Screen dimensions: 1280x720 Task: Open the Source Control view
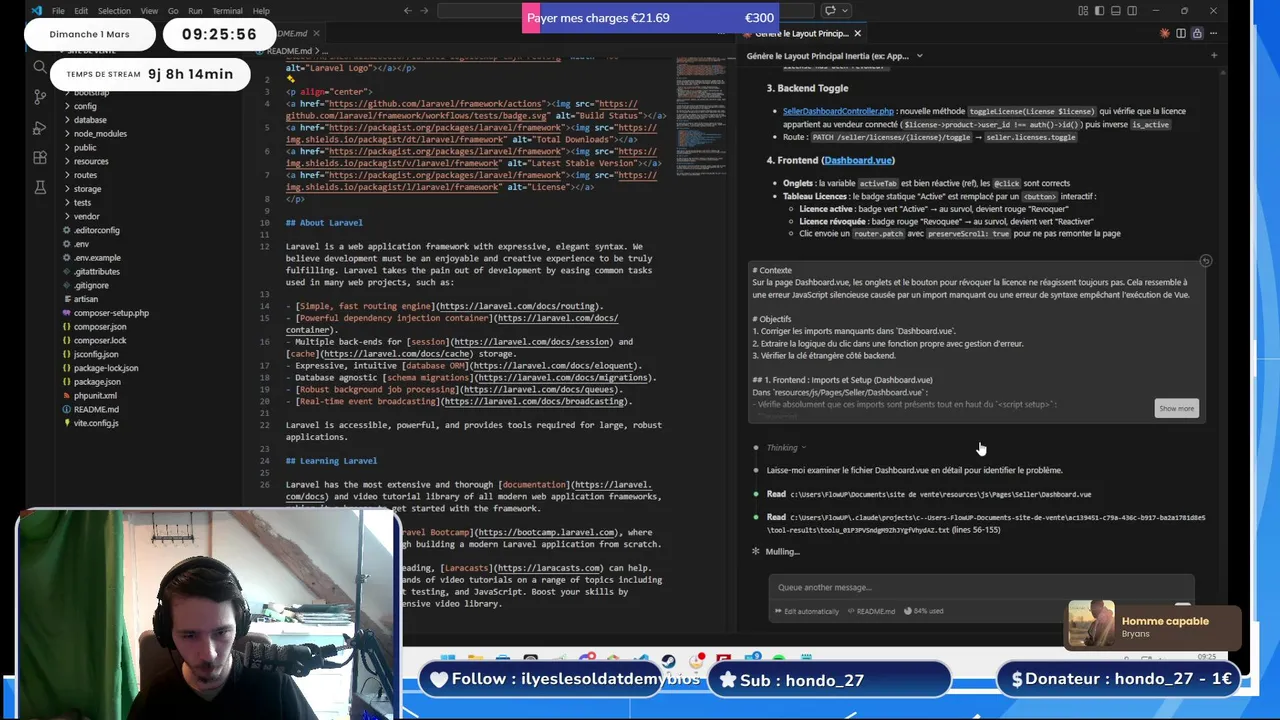click(40, 97)
